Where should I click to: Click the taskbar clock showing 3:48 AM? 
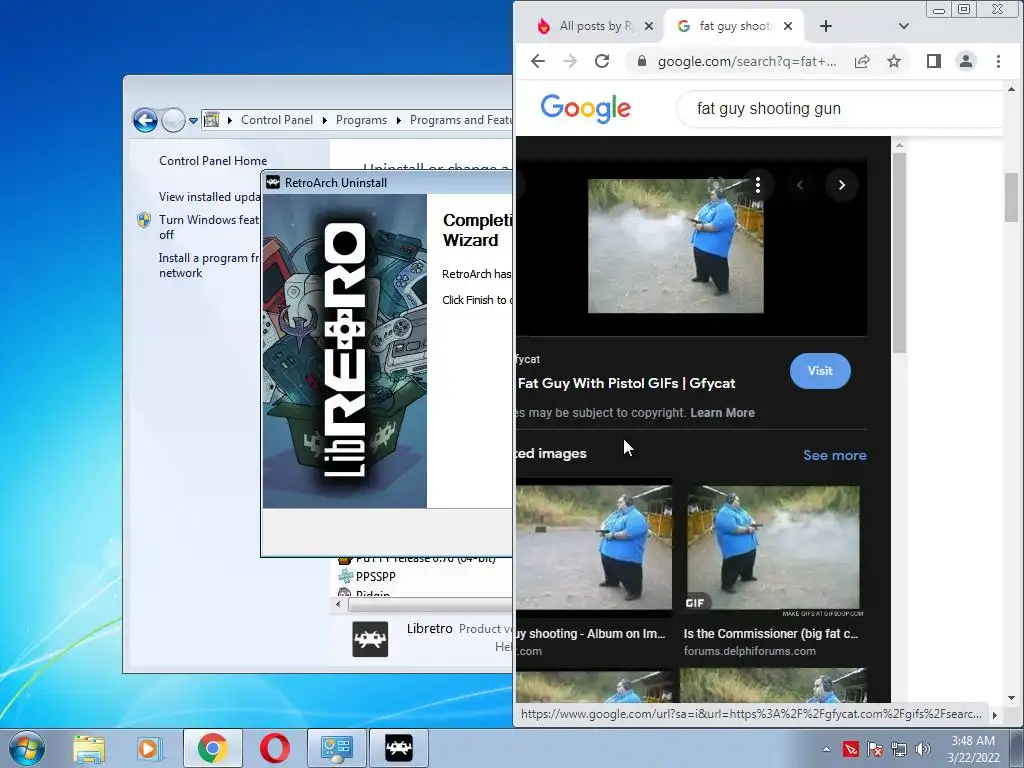[x=973, y=749]
